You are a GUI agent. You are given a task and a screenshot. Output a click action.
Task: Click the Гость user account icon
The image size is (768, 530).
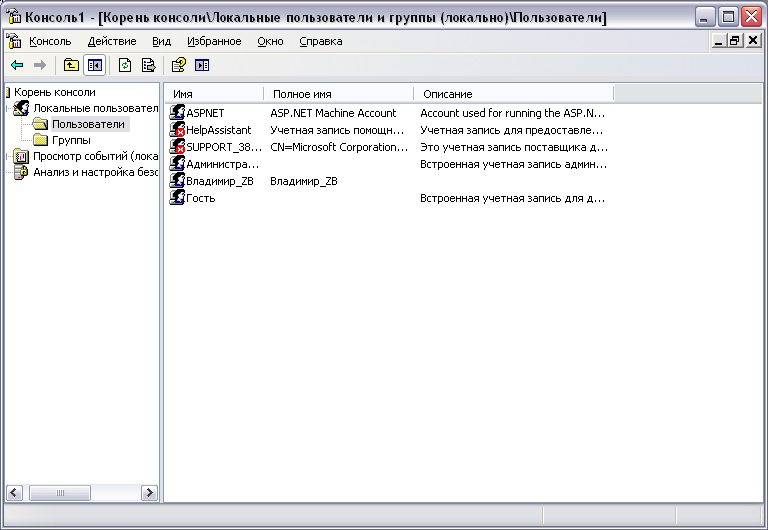(177, 198)
